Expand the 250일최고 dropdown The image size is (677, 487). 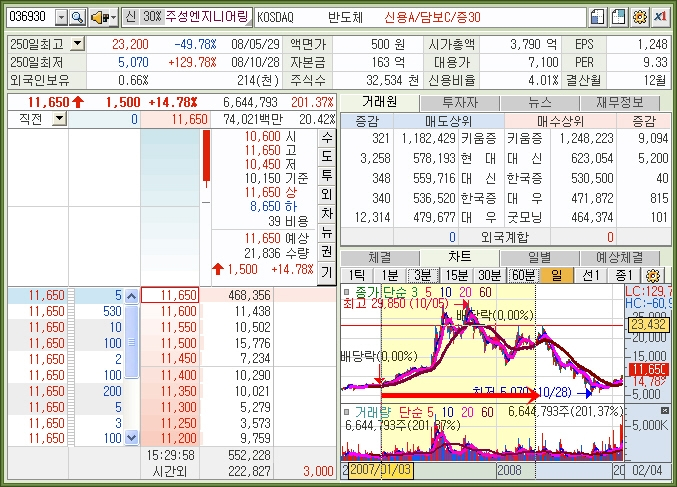pyautogui.click(x=78, y=45)
